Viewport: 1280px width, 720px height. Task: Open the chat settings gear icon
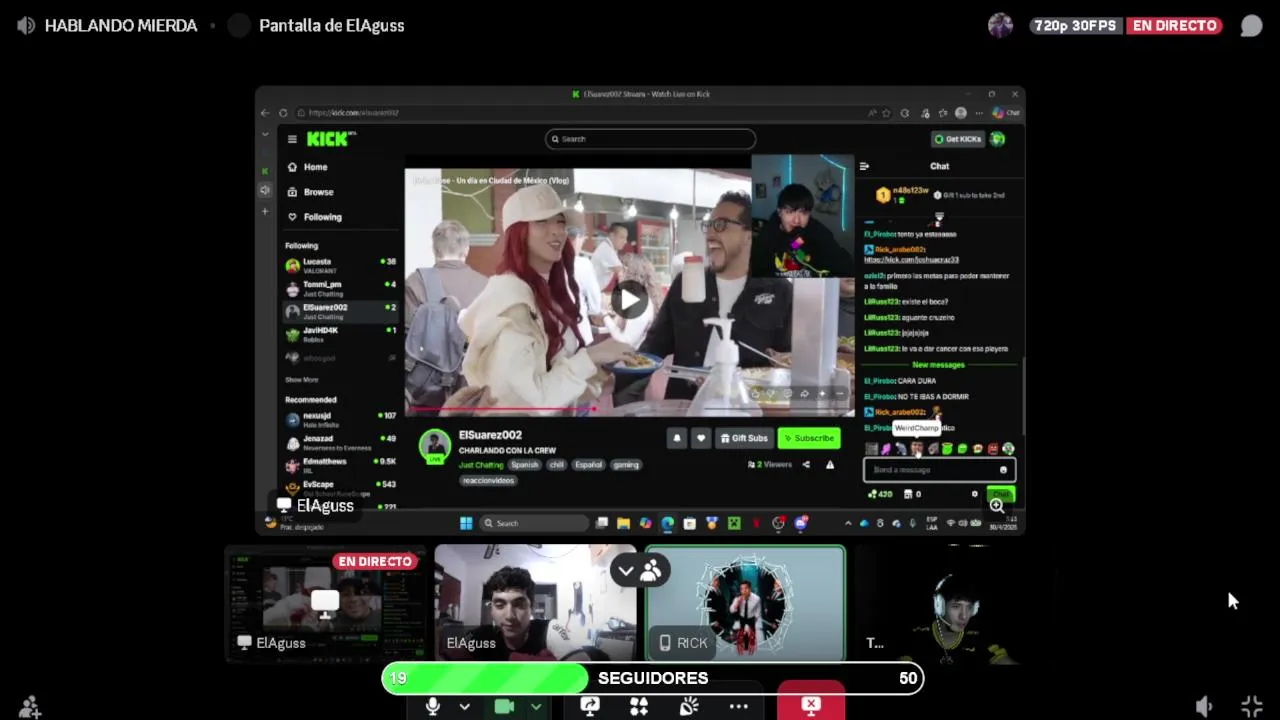pos(975,494)
